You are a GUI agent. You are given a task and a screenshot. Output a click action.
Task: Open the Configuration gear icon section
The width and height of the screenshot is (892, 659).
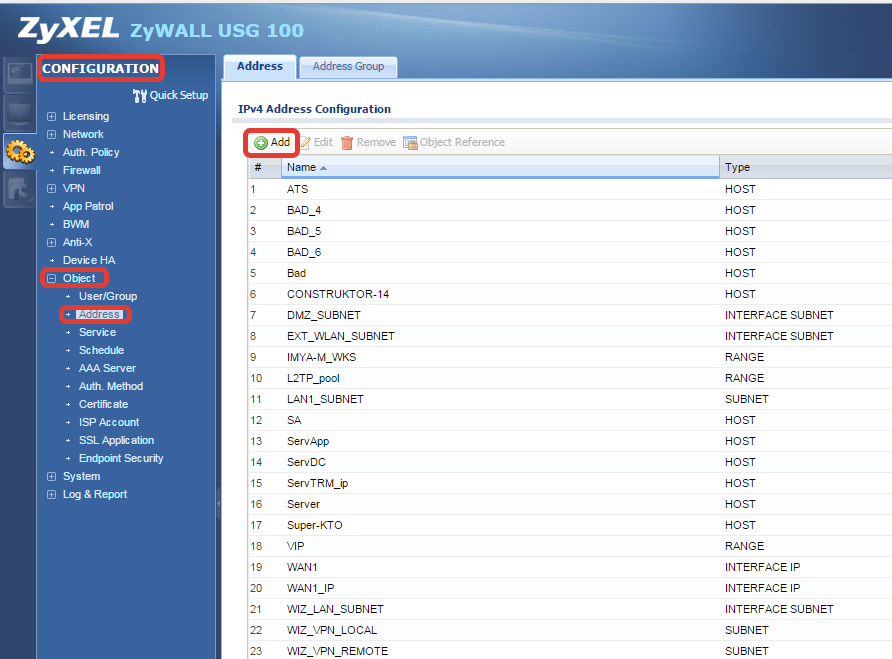(x=20, y=152)
